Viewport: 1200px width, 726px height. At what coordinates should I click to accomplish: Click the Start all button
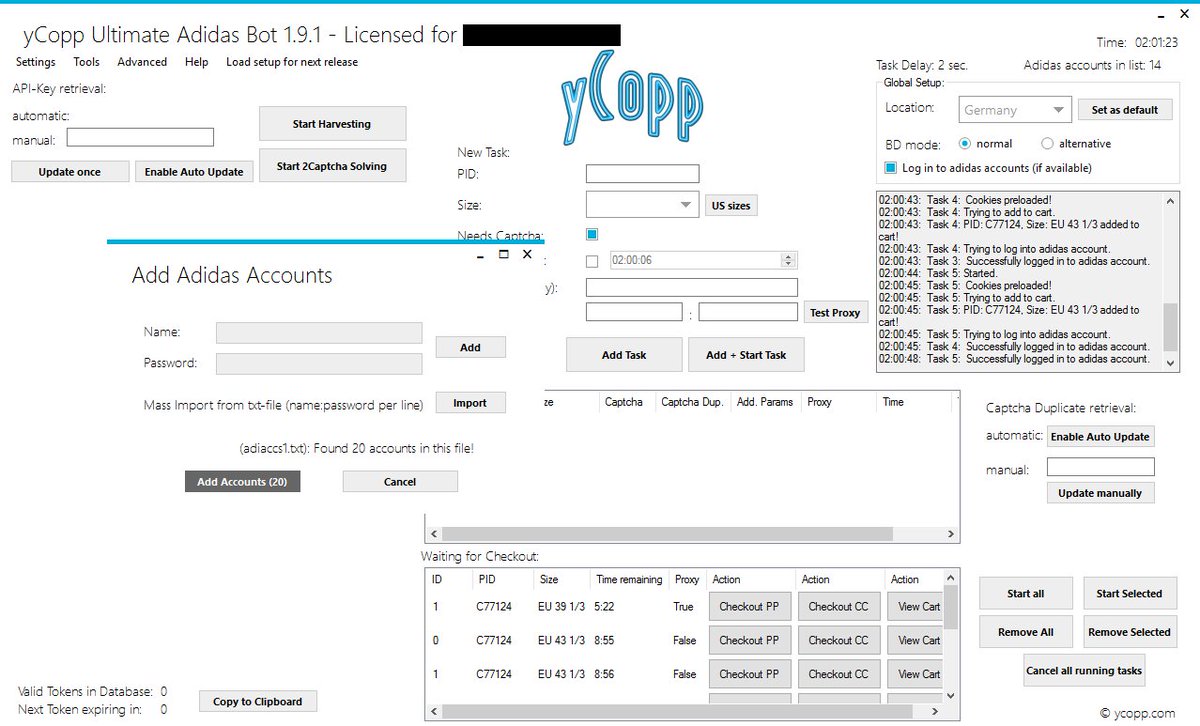(x=1026, y=594)
